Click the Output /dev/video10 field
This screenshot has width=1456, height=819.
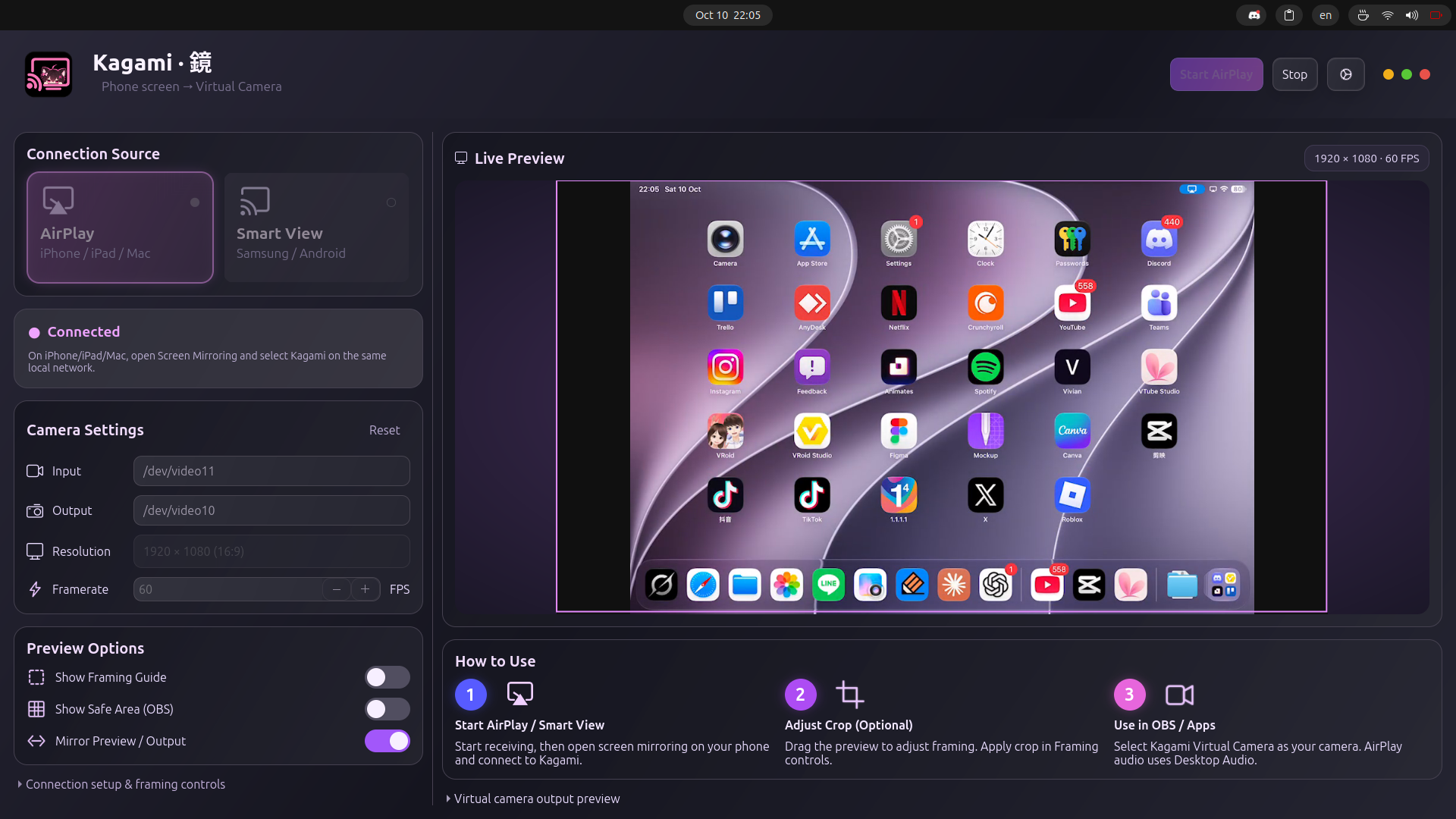pyautogui.click(x=271, y=510)
